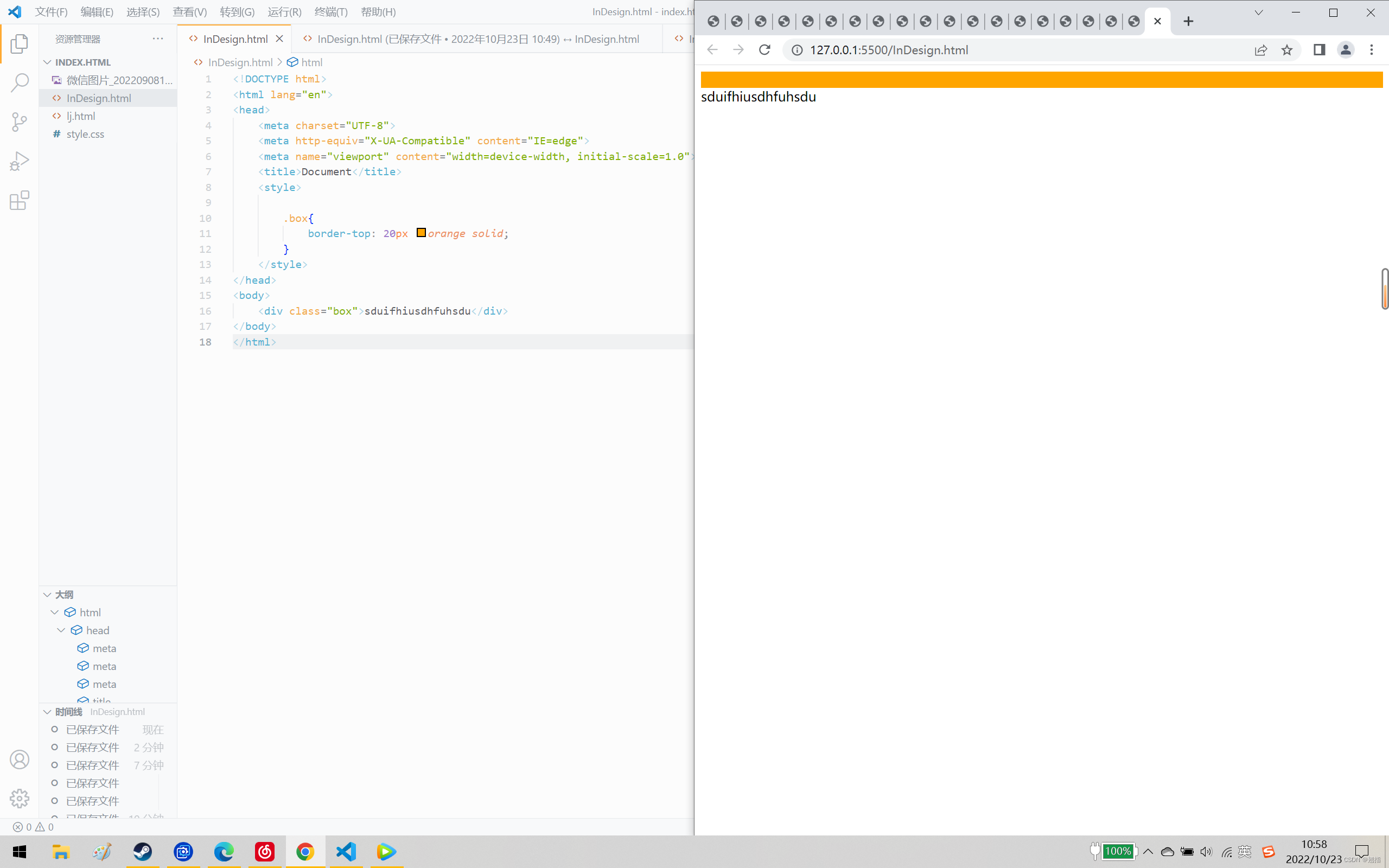Collapse the 时间线 timeline section

point(47,711)
